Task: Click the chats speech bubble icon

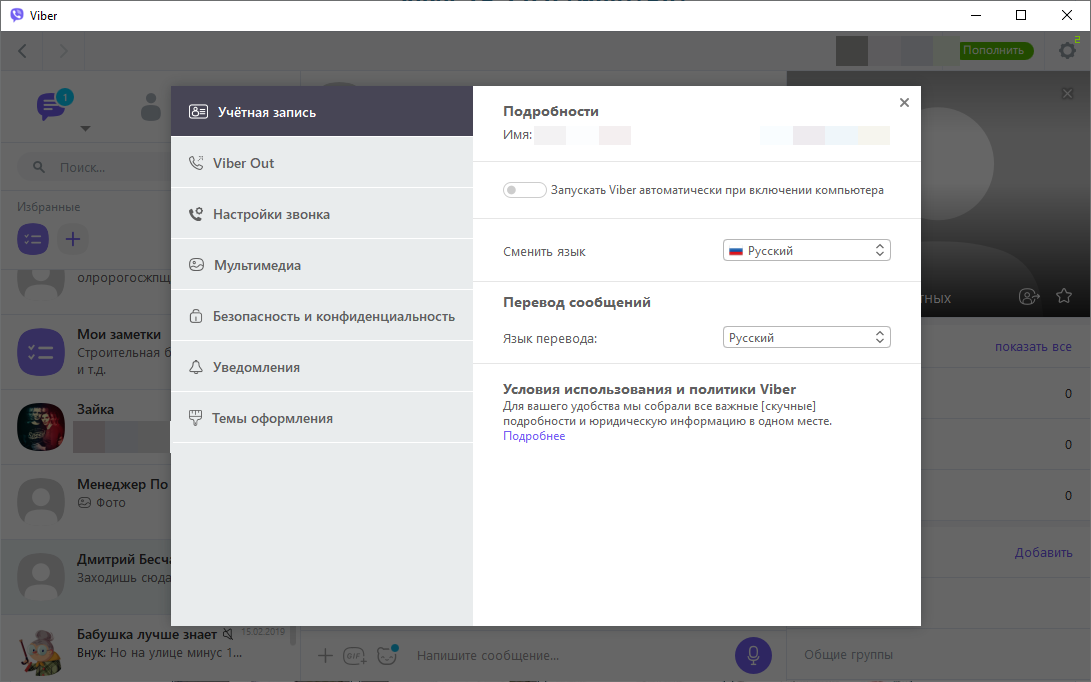Action: (x=51, y=106)
